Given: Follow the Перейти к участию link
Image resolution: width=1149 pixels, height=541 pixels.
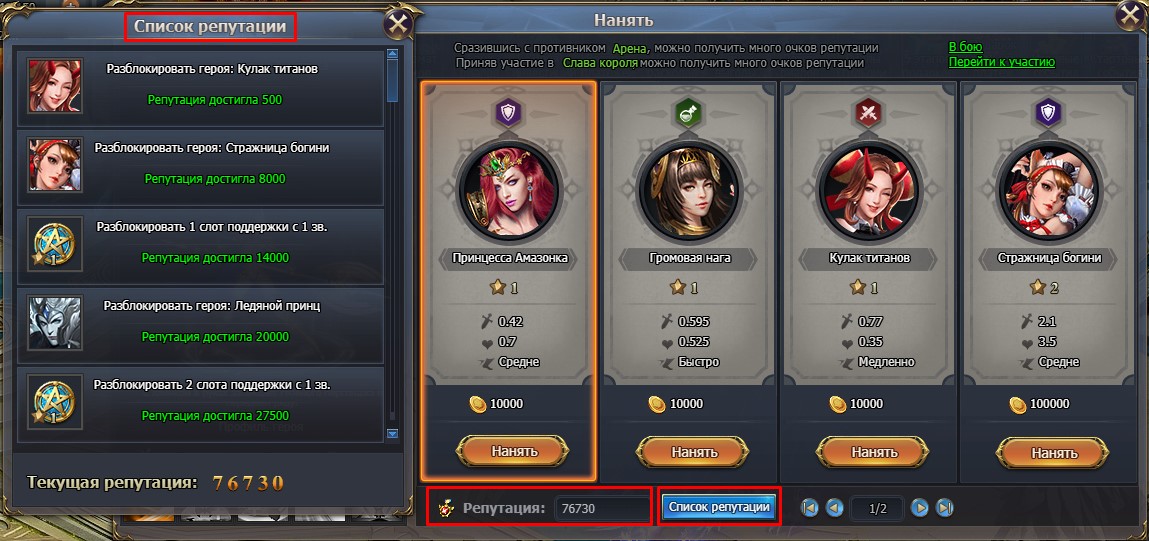Looking at the screenshot, I should [x=1002, y=62].
